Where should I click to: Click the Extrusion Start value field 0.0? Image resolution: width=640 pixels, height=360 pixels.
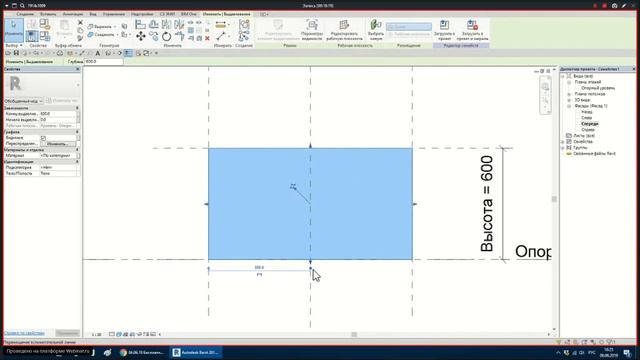click(x=58, y=120)
